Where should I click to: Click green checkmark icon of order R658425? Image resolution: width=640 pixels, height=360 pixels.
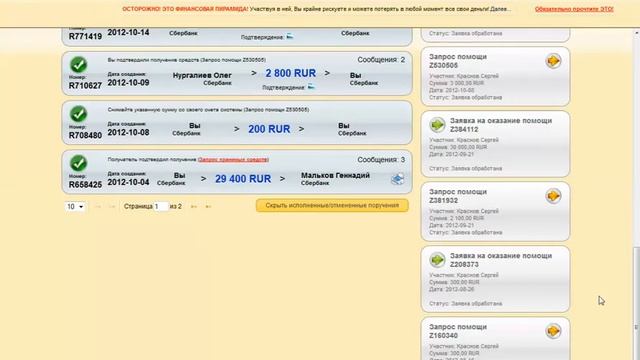[x=78, y=163]
